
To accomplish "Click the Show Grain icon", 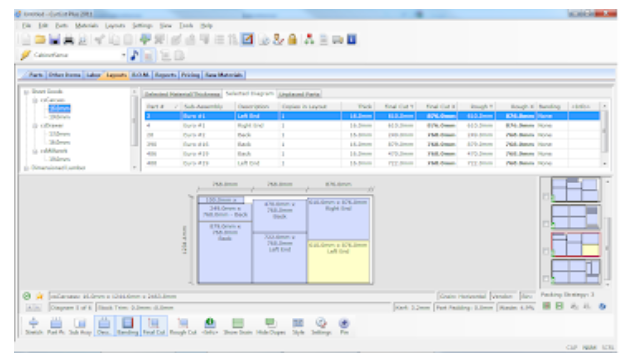I will [x=238, y=326].
